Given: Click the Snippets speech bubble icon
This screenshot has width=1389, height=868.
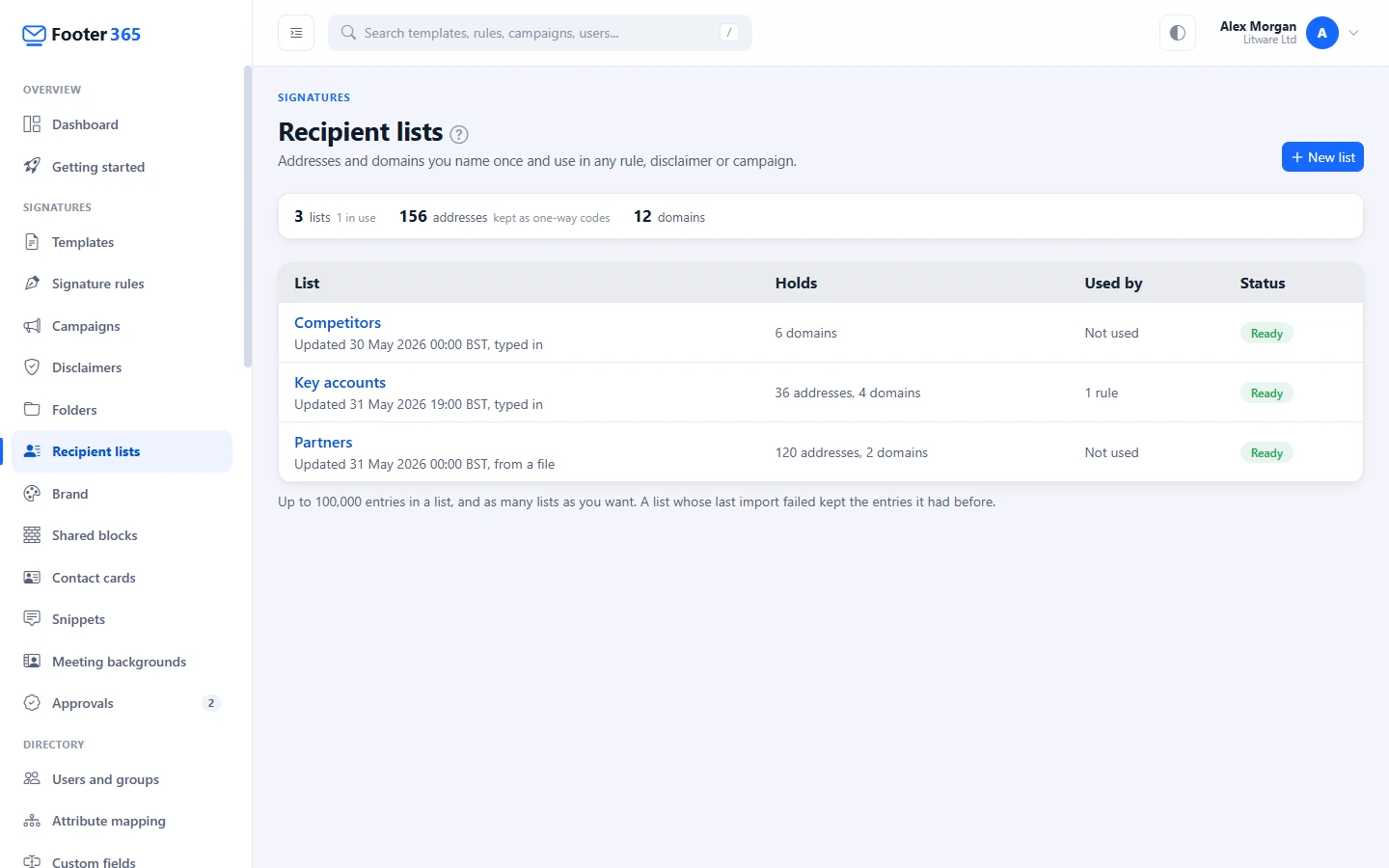Looking at the screenshot, I should (x=32, y=619).
